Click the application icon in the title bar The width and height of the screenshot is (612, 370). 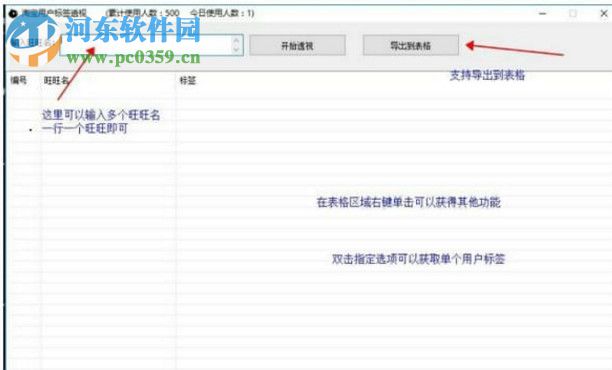(13, 13)
